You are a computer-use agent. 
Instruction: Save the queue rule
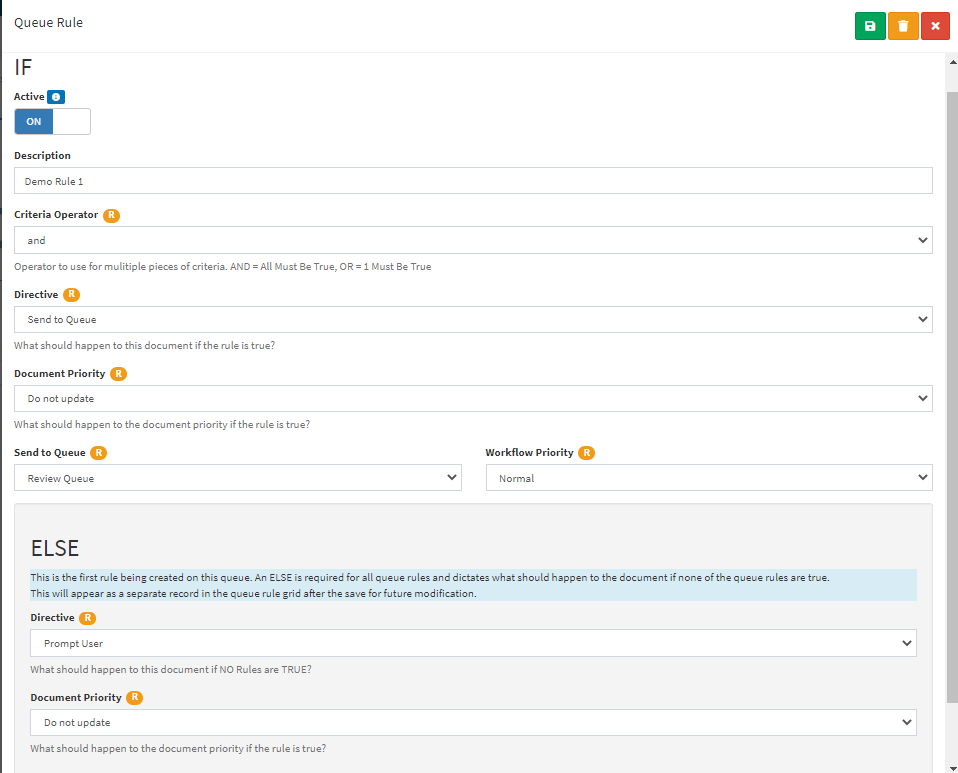click(x=869, y=26)
